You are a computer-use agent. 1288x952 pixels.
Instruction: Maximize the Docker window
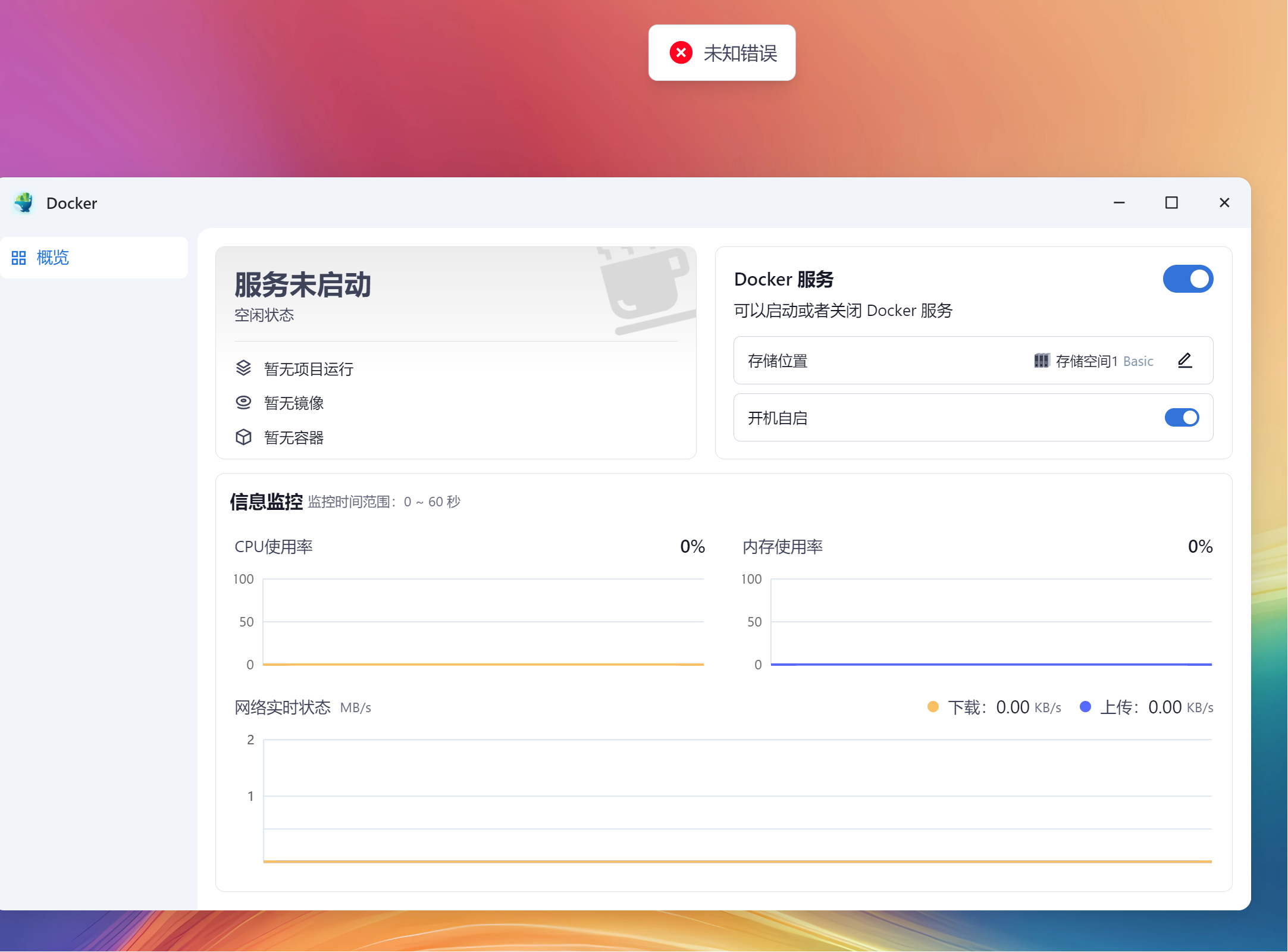click(x=1171, y=203)
